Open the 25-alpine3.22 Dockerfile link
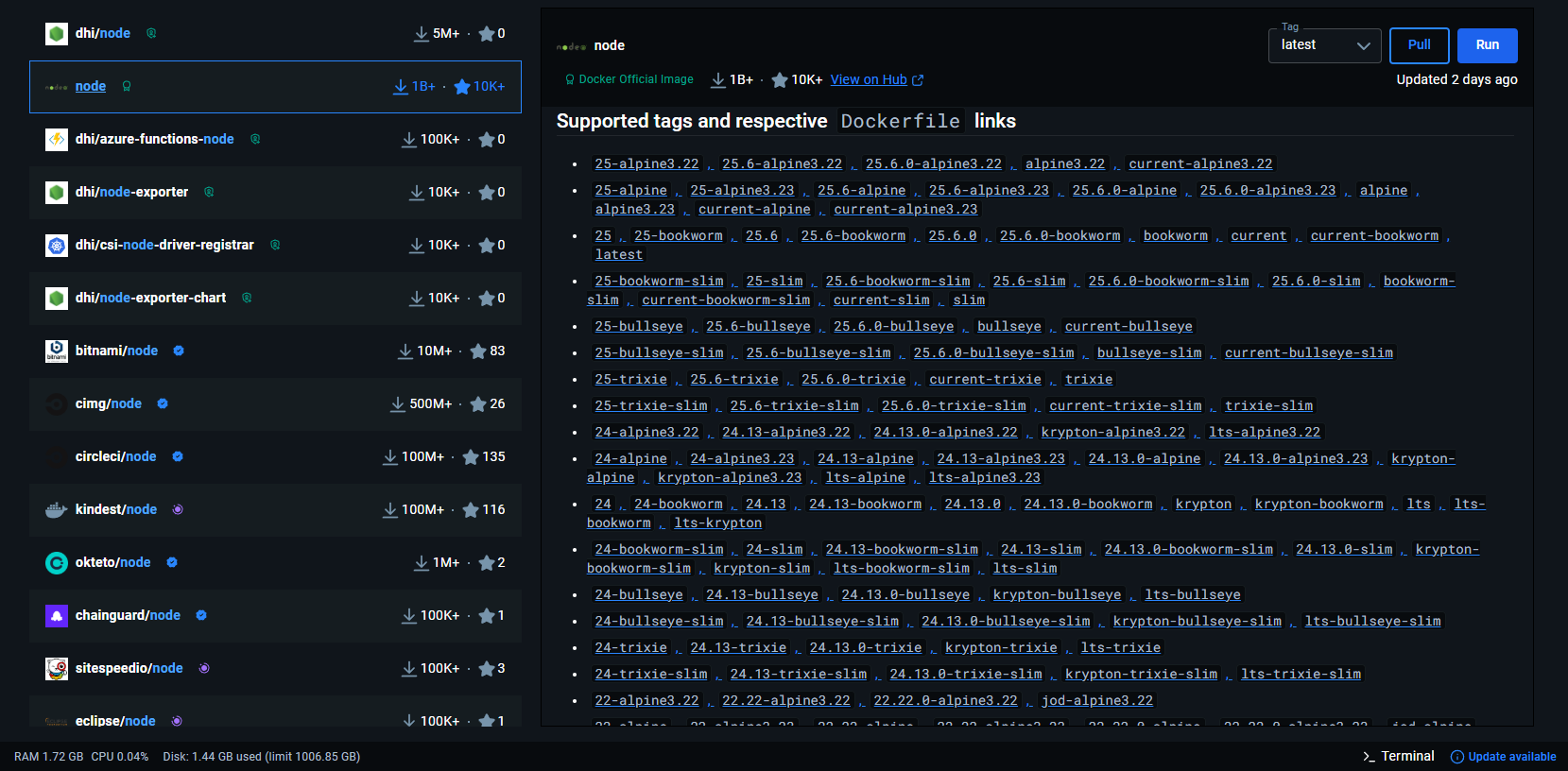 [x=647, y=163]
